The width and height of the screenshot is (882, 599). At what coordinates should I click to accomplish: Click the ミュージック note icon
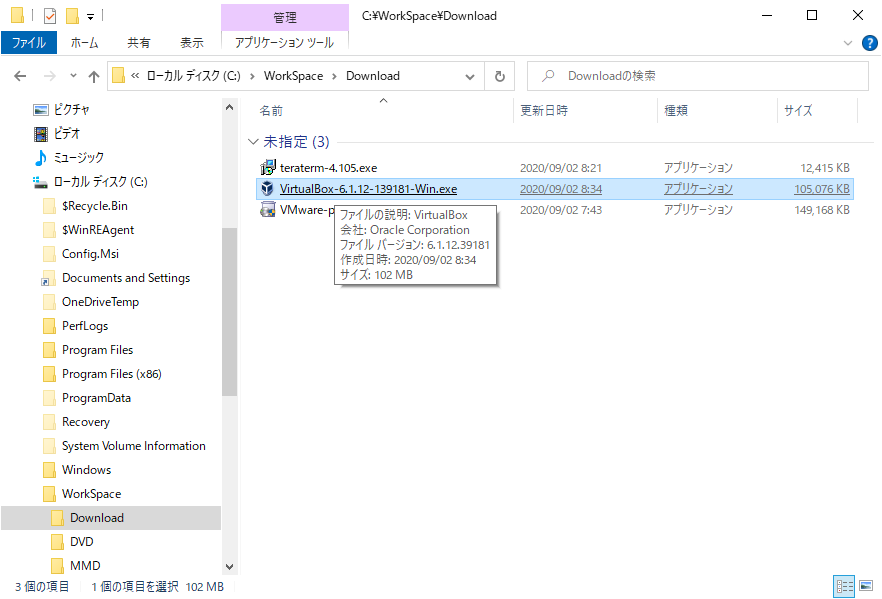40,158
